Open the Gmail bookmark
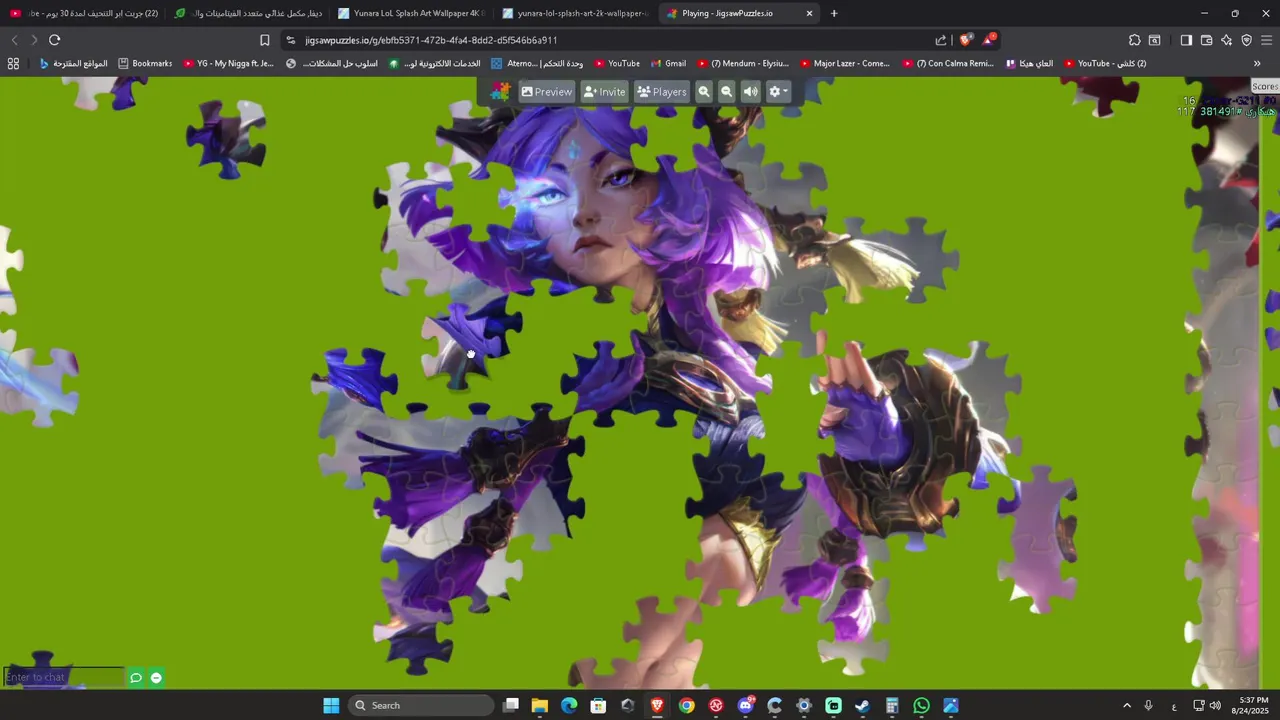 click(668, 63)
